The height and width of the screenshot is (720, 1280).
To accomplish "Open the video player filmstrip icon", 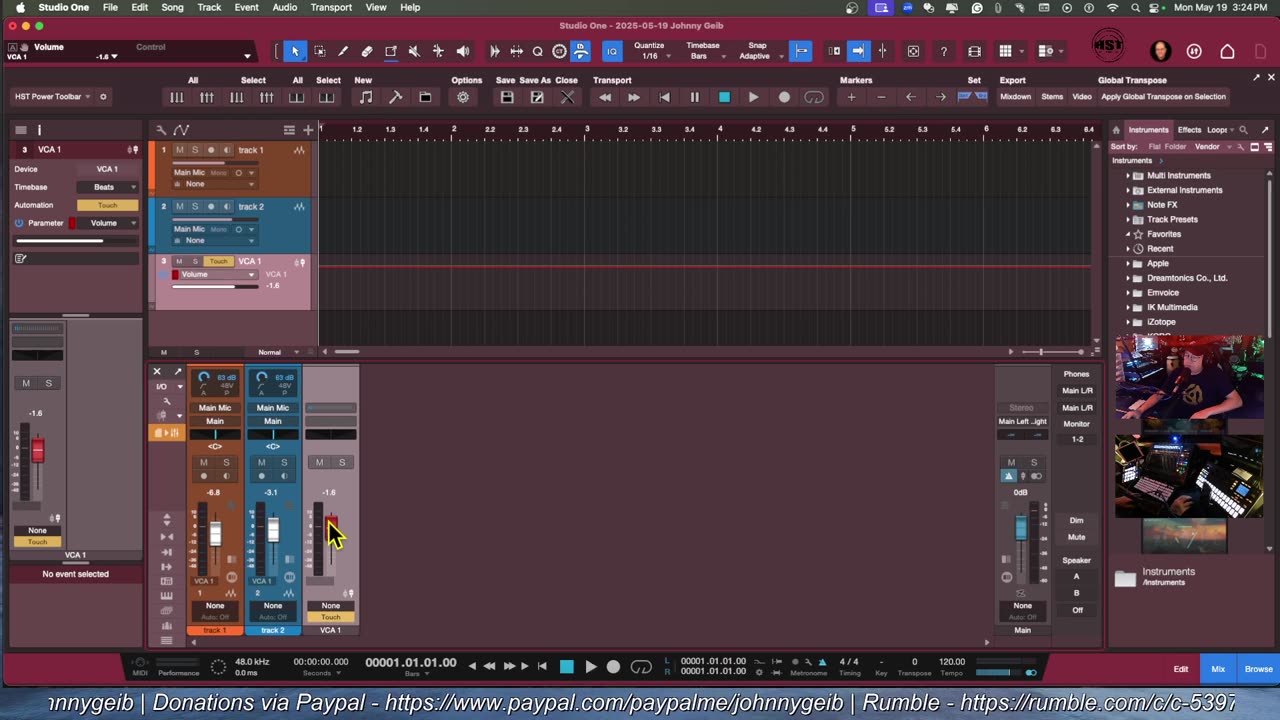I will (x=974, y=51).
